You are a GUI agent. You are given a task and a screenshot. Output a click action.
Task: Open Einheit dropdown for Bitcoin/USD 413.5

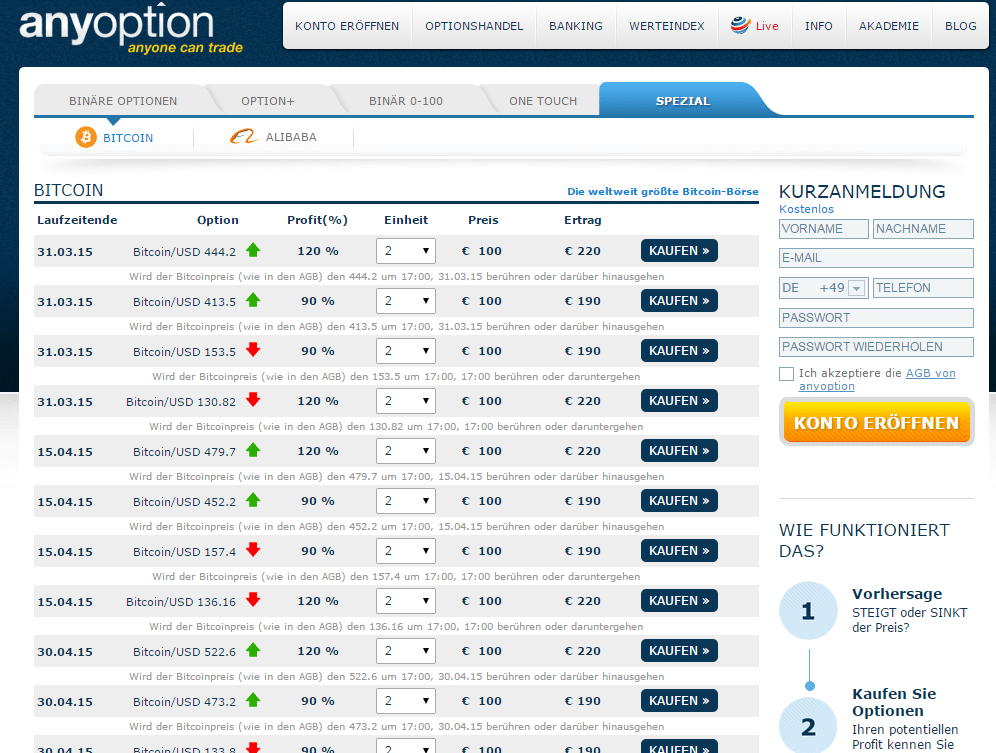(x=406, y=301)
